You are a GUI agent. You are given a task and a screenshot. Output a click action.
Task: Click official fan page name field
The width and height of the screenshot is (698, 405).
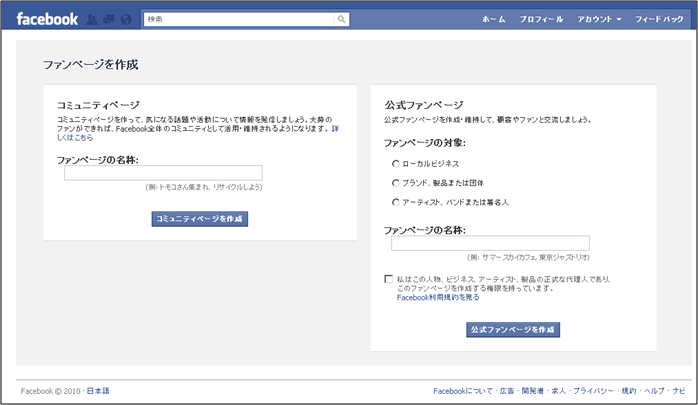(x=491, y=243)
